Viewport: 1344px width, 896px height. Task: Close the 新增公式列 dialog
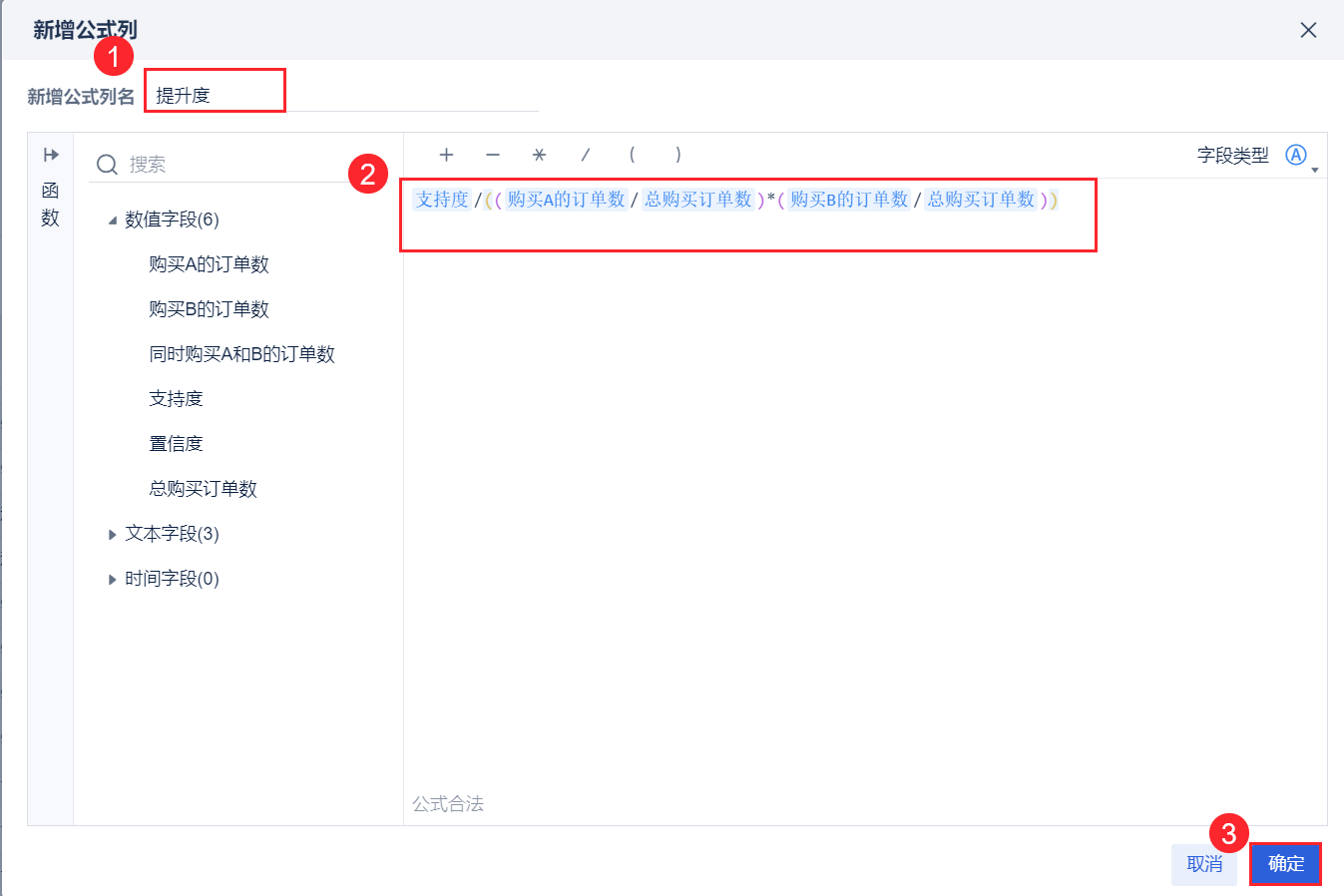pos(1308,30)
